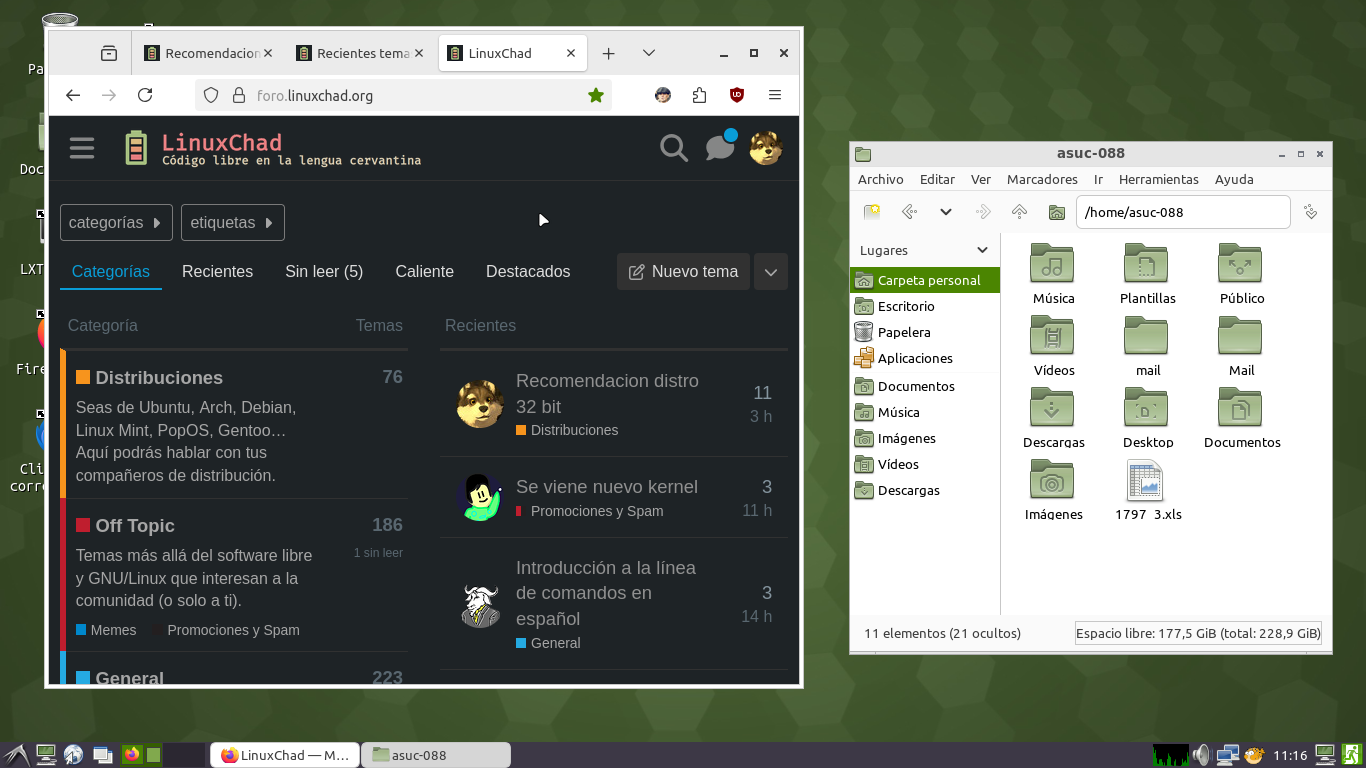The height and width of the screenshot is (768, 1366).
Task: Open the chat bubble notifications icon
Action: (x=719, y=149)
